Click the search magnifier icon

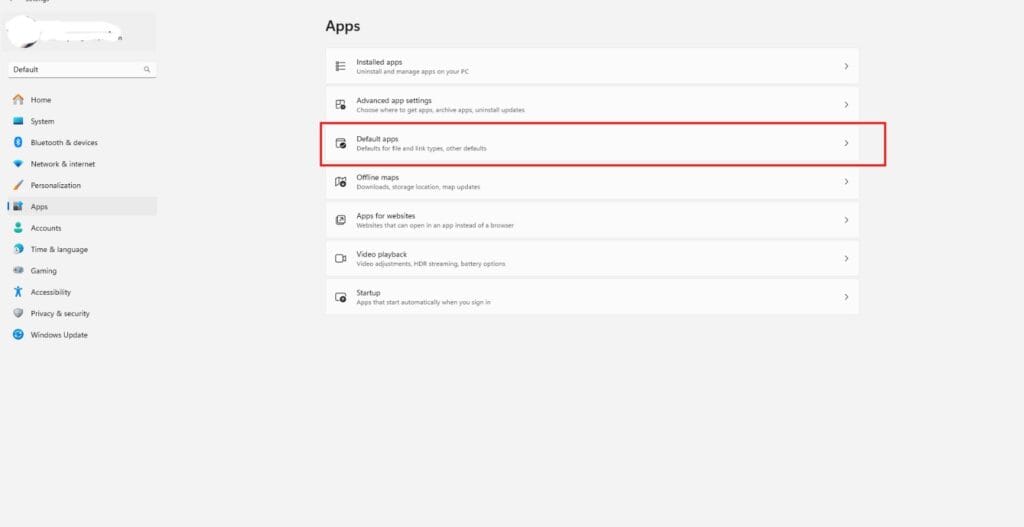coord(147,69)
